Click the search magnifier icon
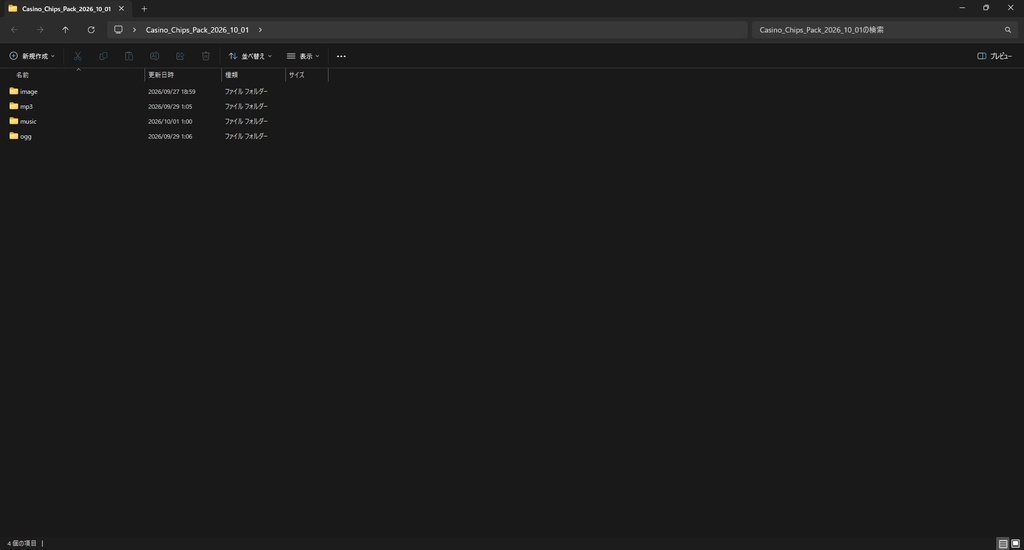1024x550 pixels. tap(1008, 30)
